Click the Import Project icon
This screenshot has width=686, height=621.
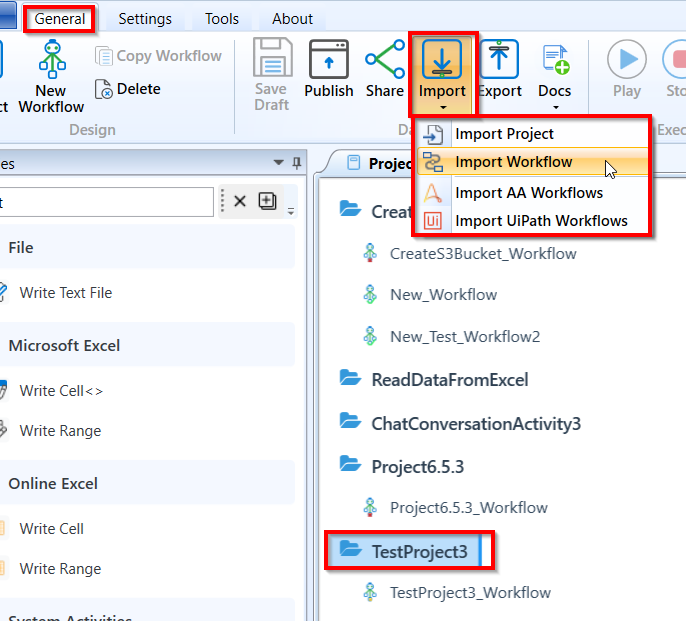433,134
